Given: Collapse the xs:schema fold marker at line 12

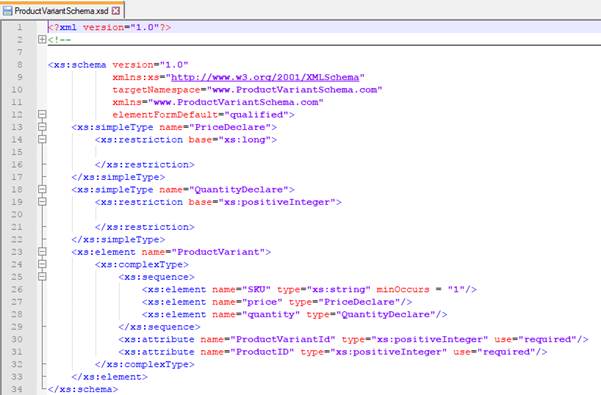Looking at the screenshot, I should click(42, 114).
